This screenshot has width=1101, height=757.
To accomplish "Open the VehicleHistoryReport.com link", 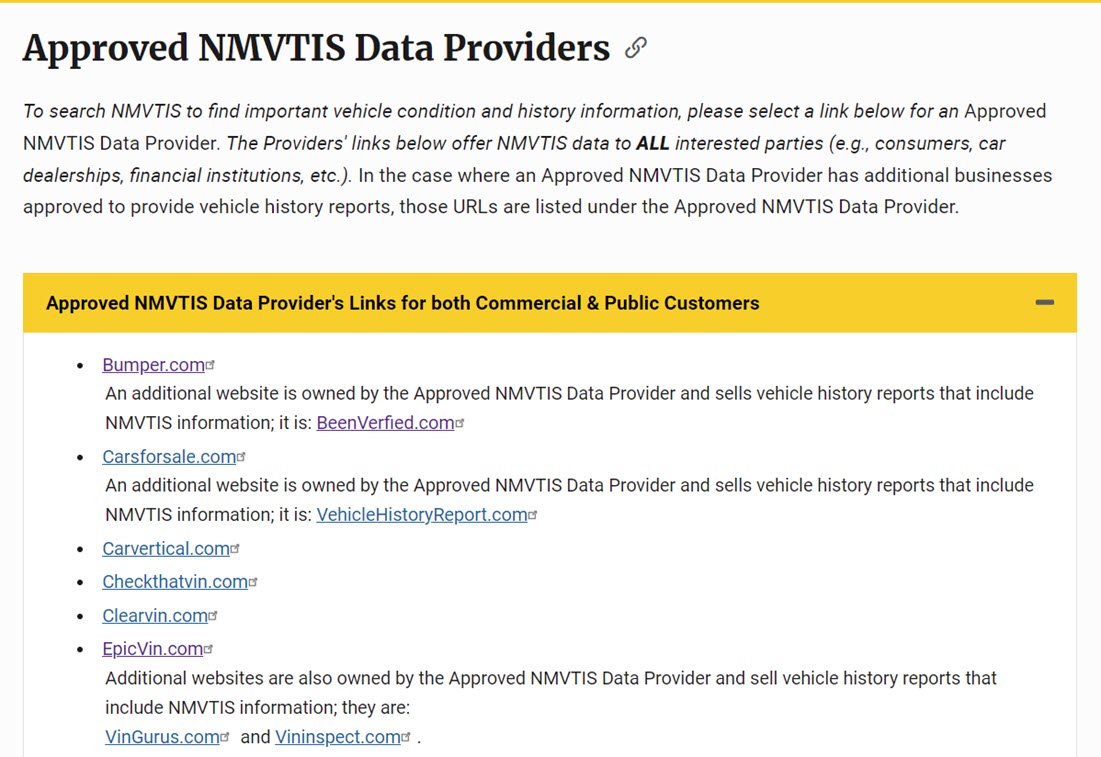I will tap(421, 515).
